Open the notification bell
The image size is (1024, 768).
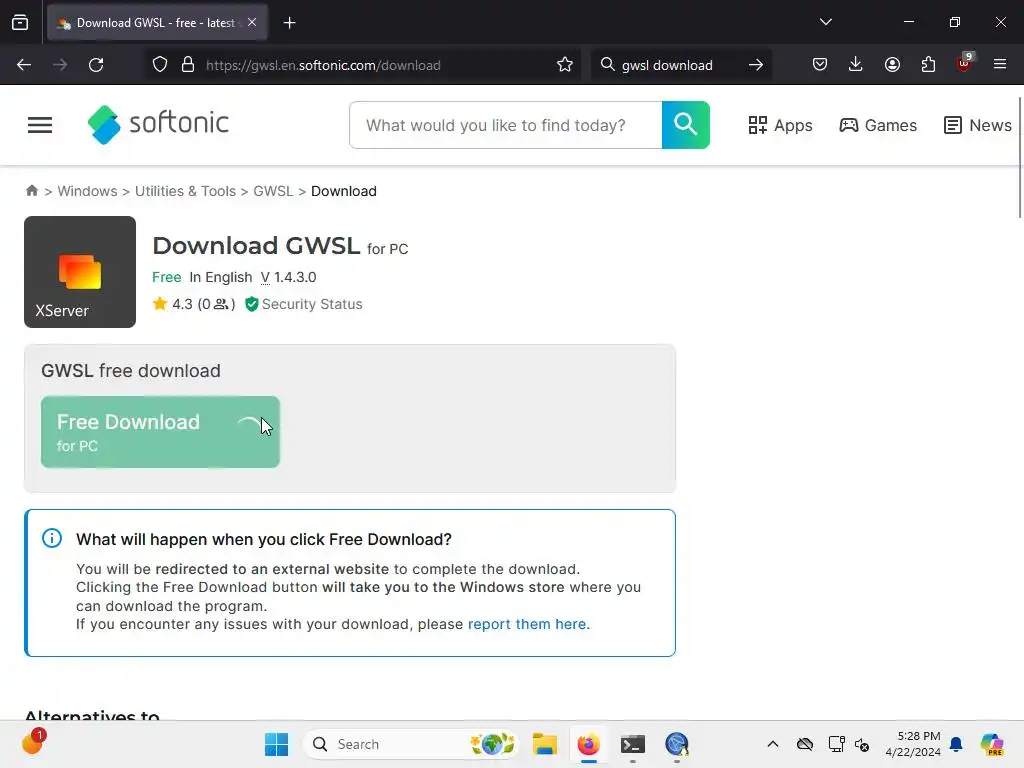click(956, 744)
